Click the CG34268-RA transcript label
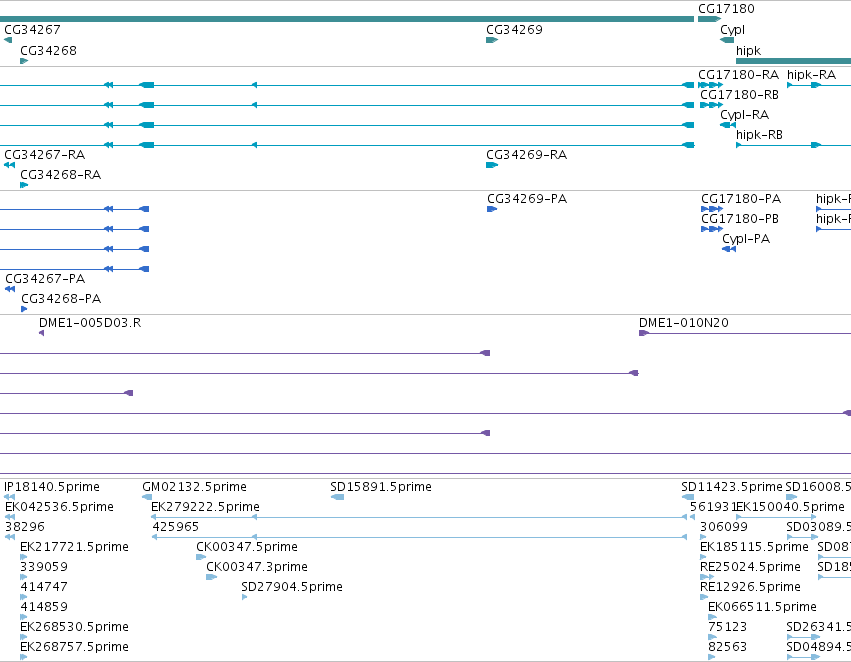This screenshot has height=662, width=851. click(60, 175)
